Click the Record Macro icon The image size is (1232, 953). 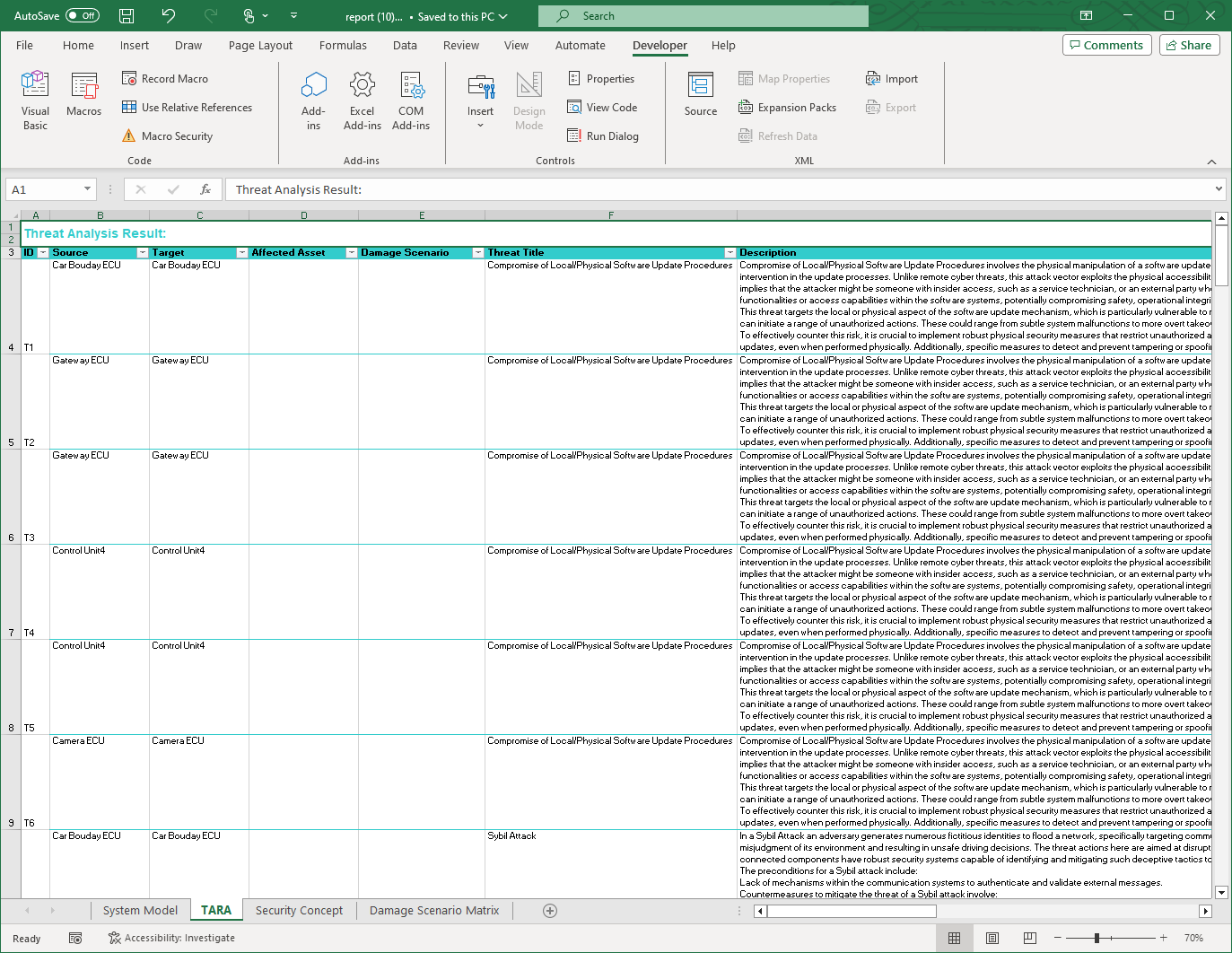[129, 79]
